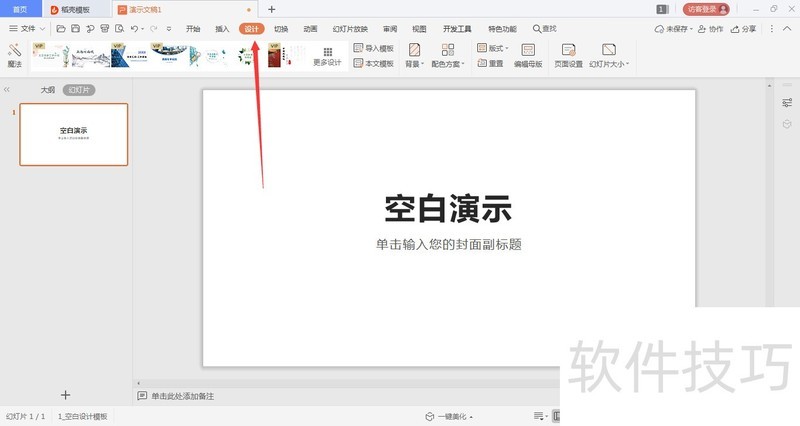Open the 文件 file menu dropdown

point(28,29)
